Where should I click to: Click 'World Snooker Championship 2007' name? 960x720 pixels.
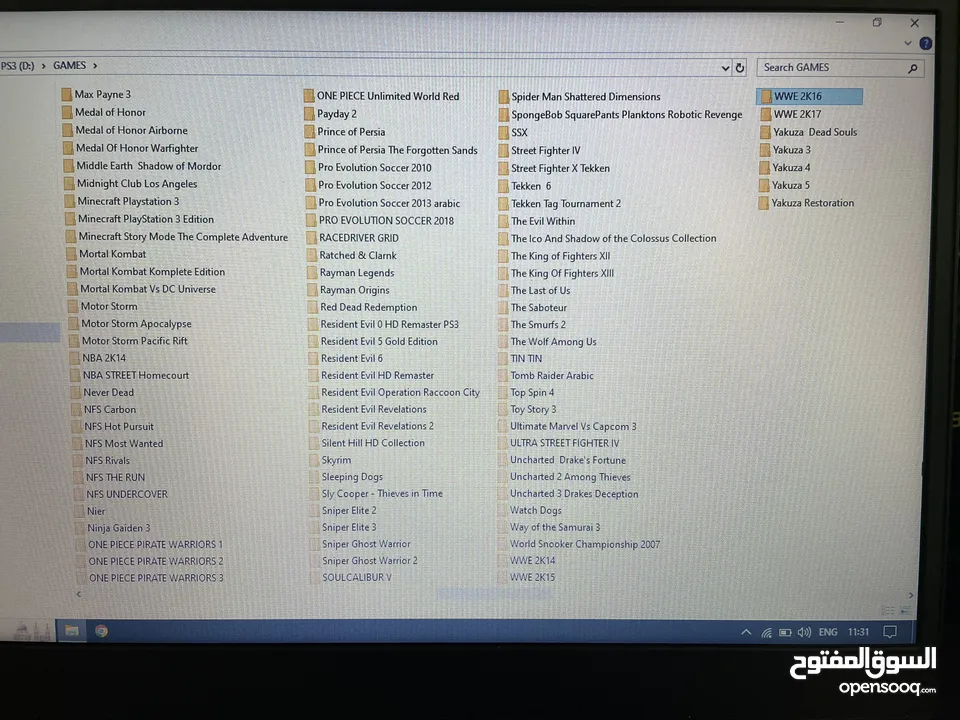(x=585, y=544)
